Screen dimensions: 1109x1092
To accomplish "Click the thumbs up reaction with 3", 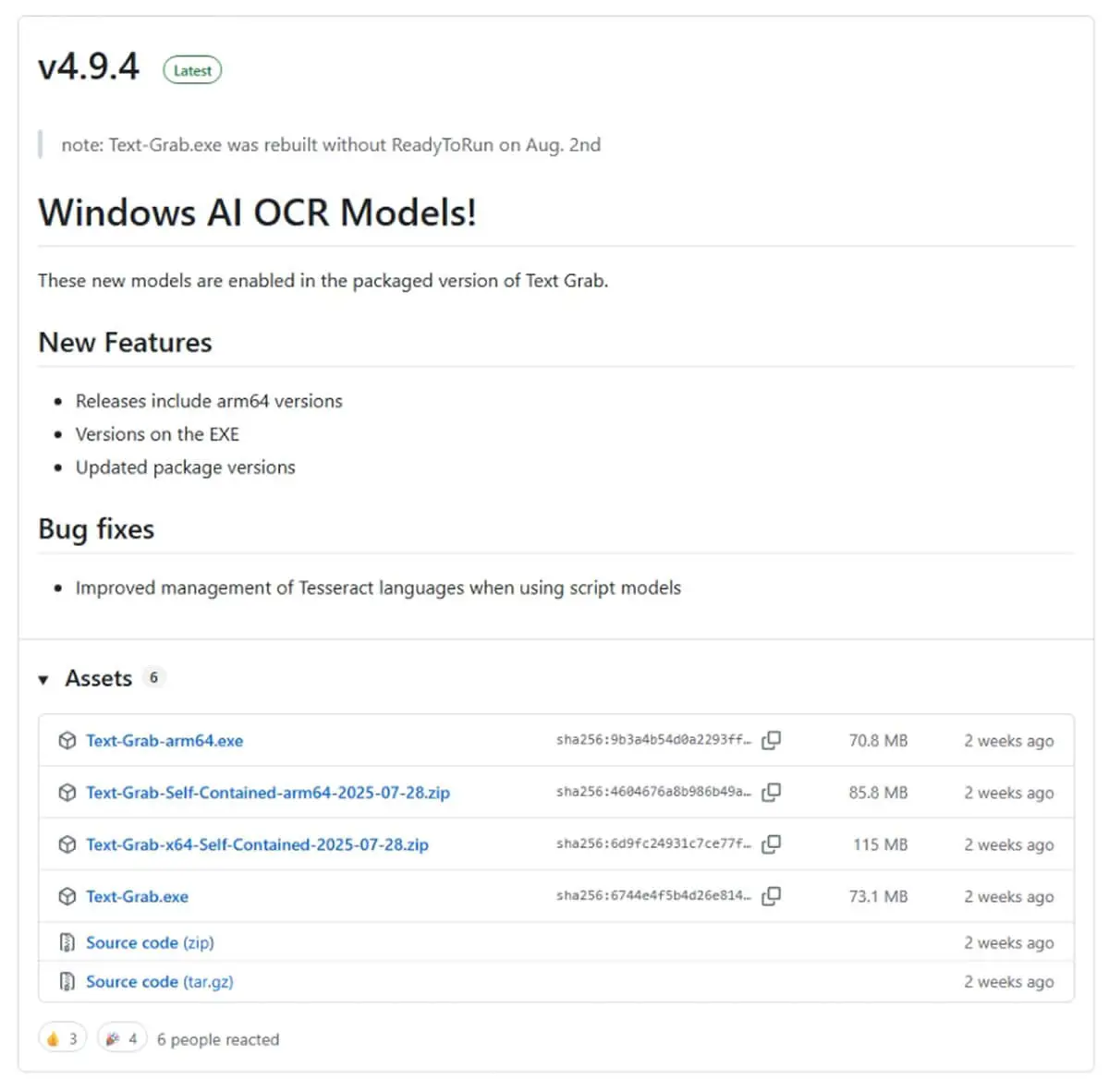I will pyautogui.click(x=62, y=1038).
